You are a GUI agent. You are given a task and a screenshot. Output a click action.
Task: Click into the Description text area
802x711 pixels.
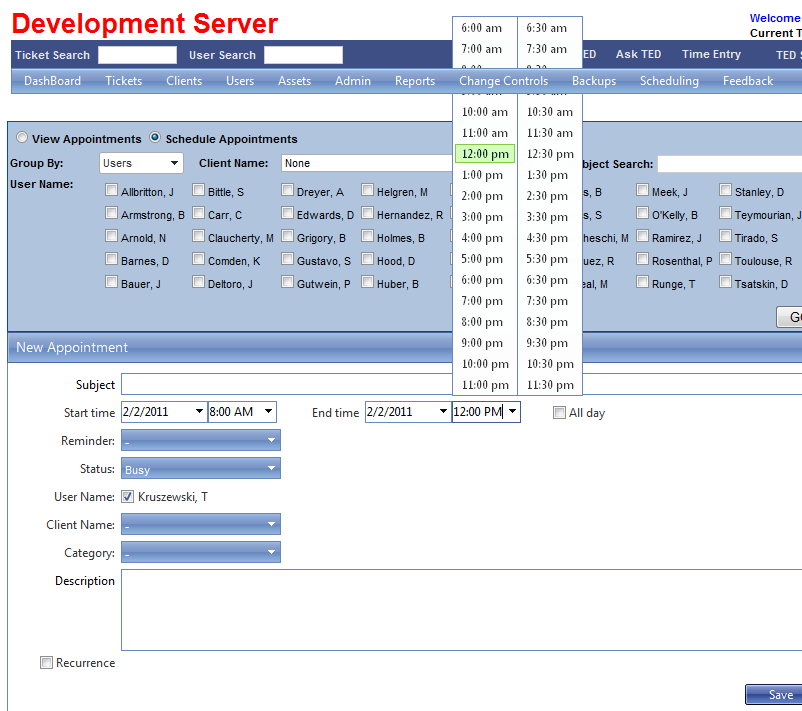461,610
